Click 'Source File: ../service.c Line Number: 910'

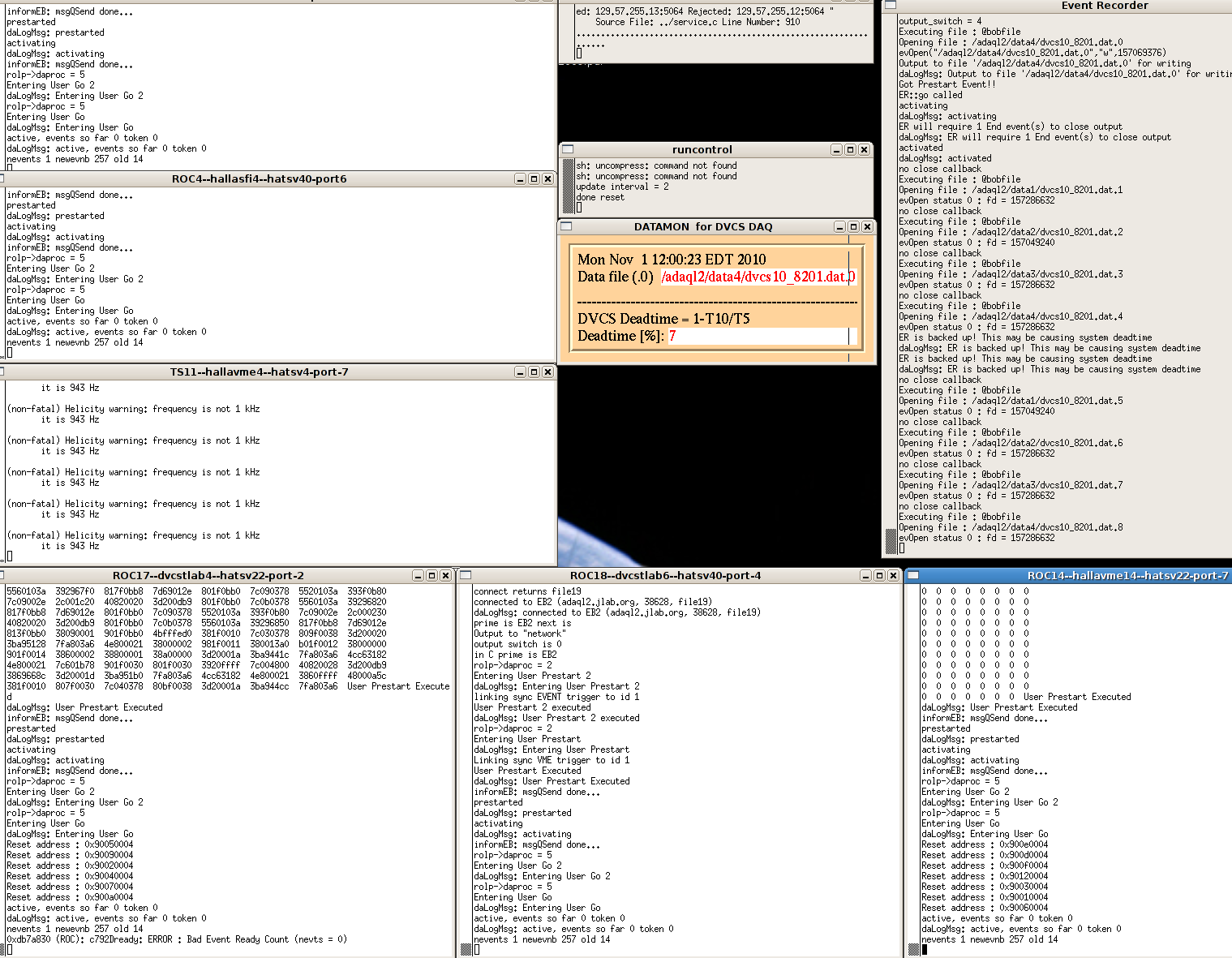coord(698,22)
